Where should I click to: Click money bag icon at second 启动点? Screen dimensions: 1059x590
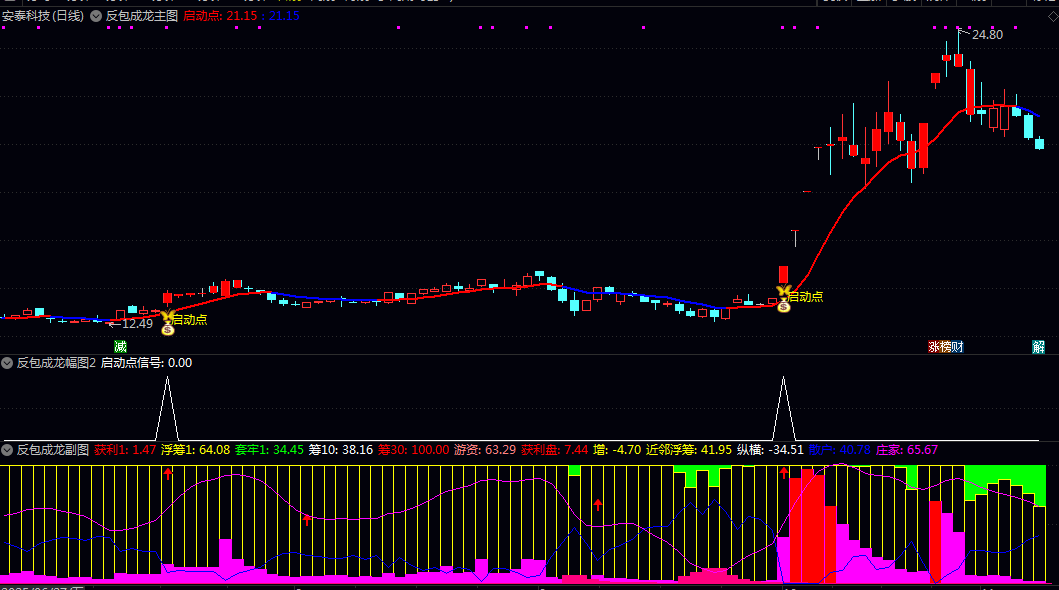pos(783,306)
